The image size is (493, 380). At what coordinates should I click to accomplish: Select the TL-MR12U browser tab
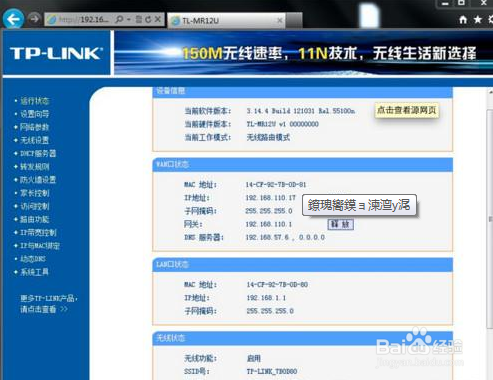coord(226,21)
